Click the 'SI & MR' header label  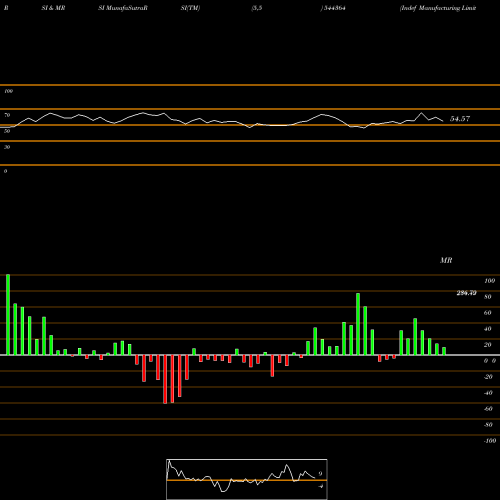coord(53,8)
